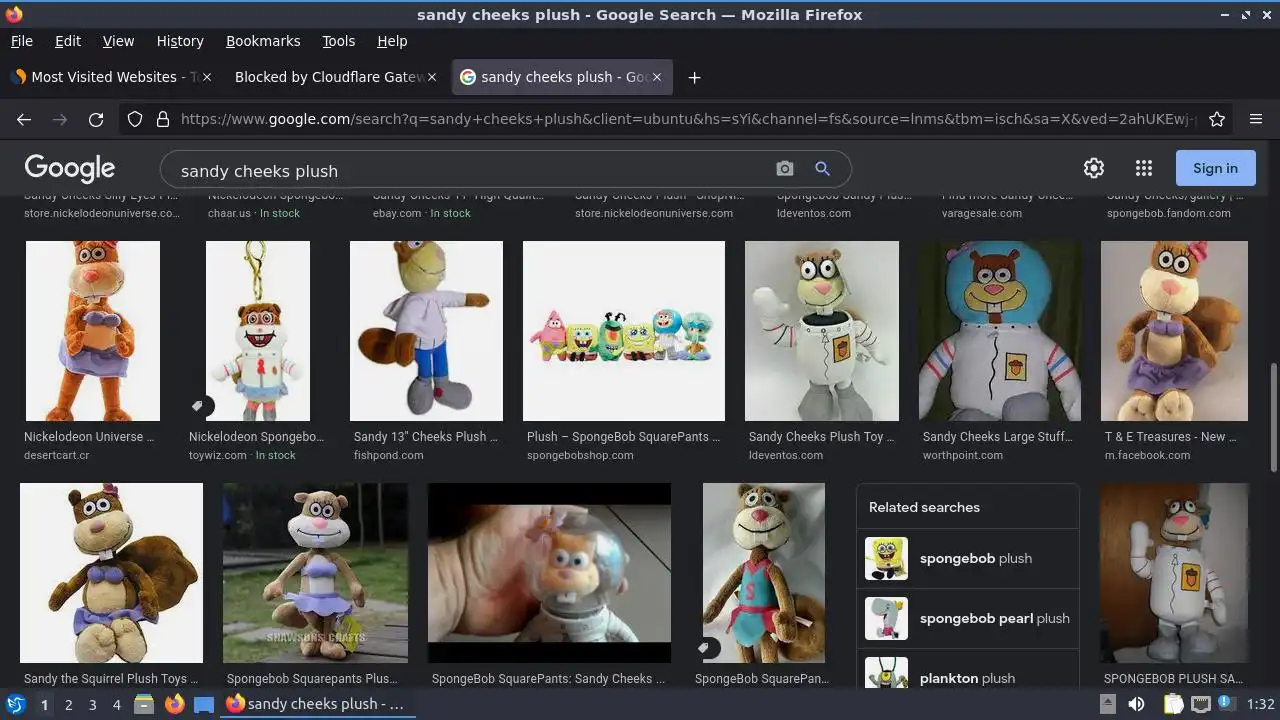Open the spongebobshop.com plush group image
Image resolution: width=1280 pixels, height=720 pixels.
pyautogui.click(x=624, y=331)
